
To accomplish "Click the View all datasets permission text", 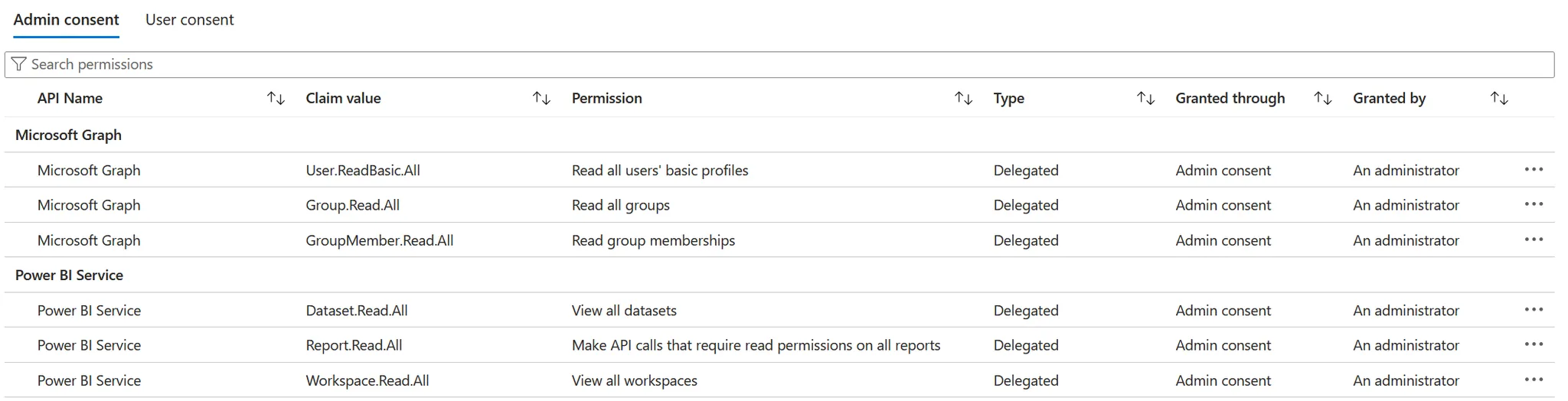I will tap(624, 311).
